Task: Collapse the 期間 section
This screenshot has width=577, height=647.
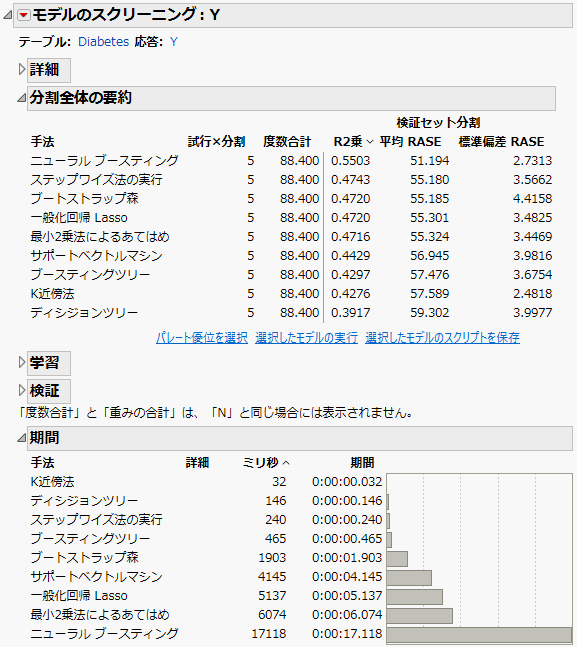Action: pyautogui.click(x=21, y=438)
